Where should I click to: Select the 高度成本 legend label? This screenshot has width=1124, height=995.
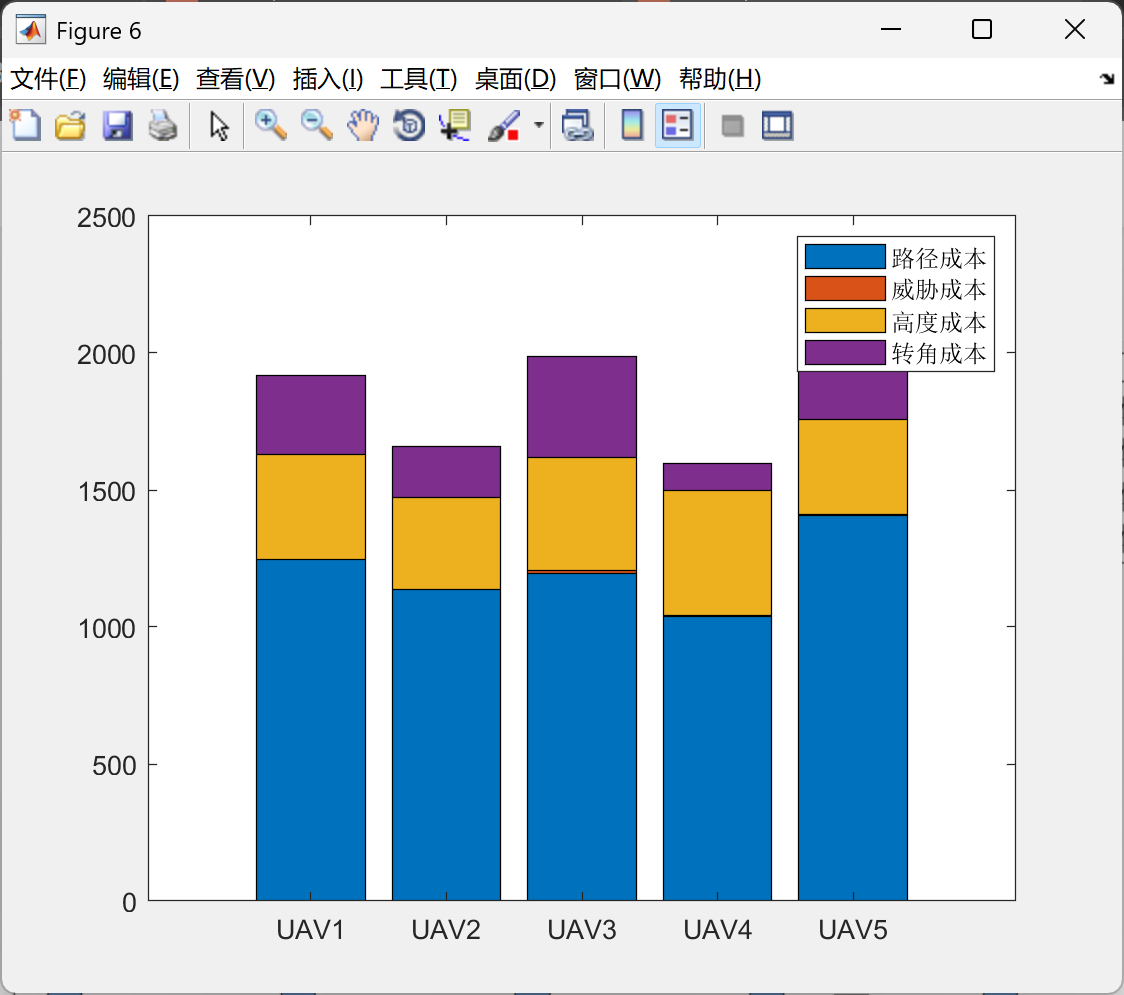939,322
